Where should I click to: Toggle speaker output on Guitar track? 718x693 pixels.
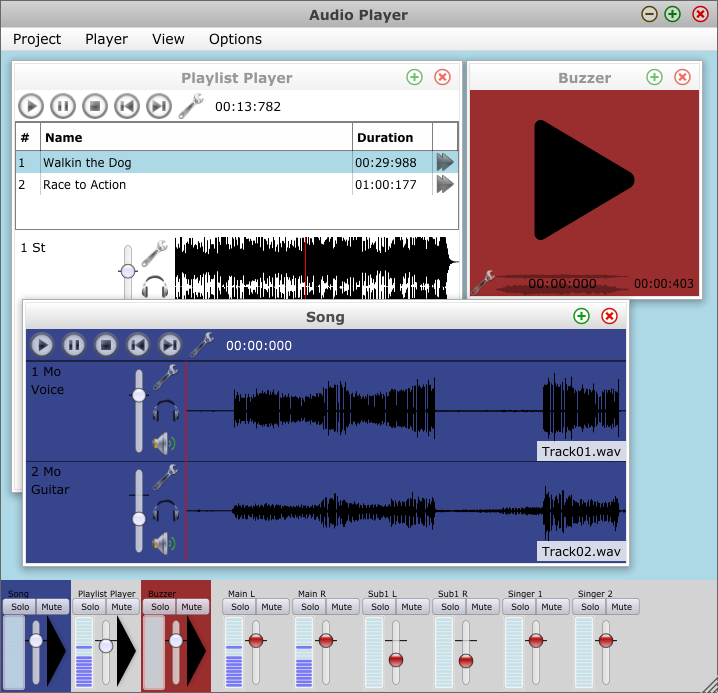click(x=164, y=543)
